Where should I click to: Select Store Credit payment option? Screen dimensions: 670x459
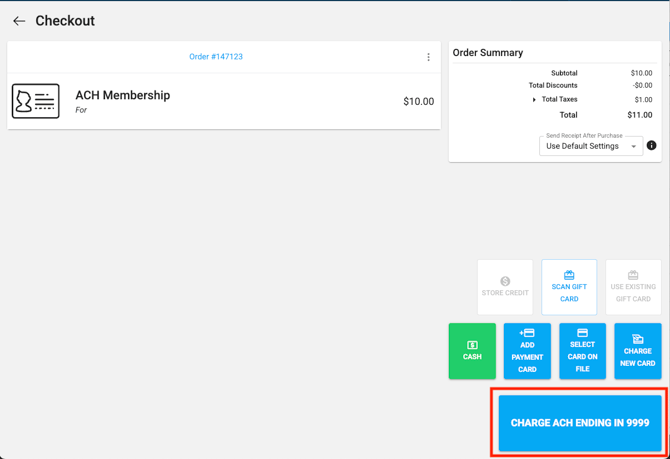(x=505, y=287)
